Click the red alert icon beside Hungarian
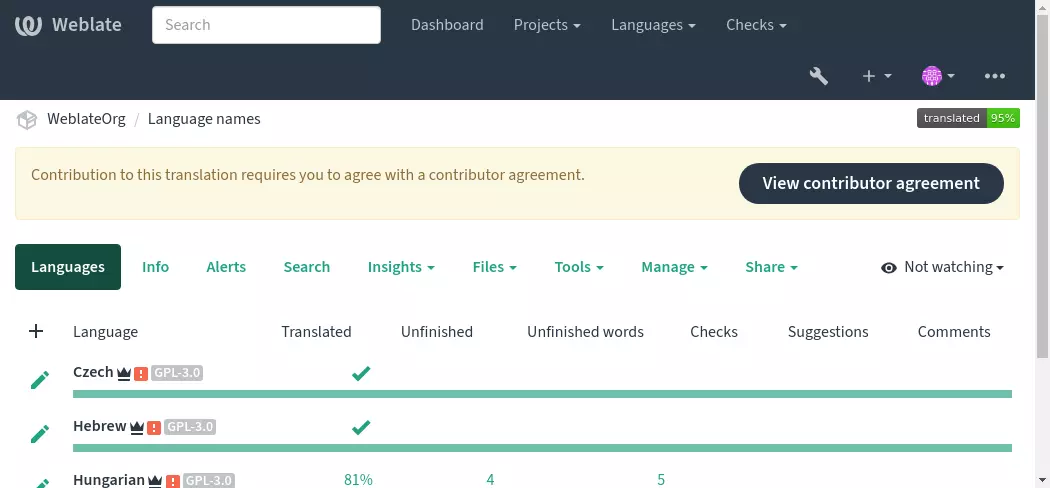The image size is (1050, 488). click(x=173, y=481)
